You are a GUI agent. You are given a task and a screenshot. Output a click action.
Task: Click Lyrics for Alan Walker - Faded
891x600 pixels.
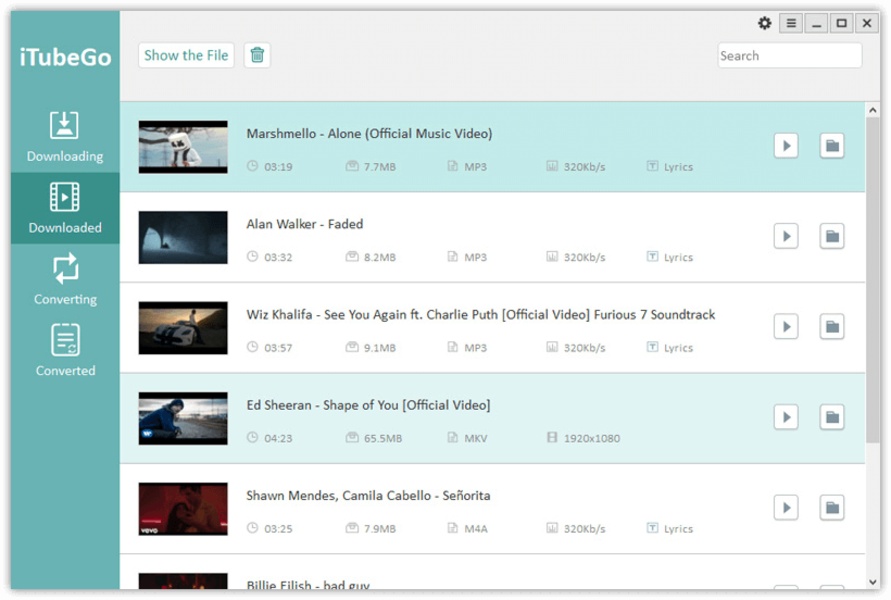coord(678,257)
